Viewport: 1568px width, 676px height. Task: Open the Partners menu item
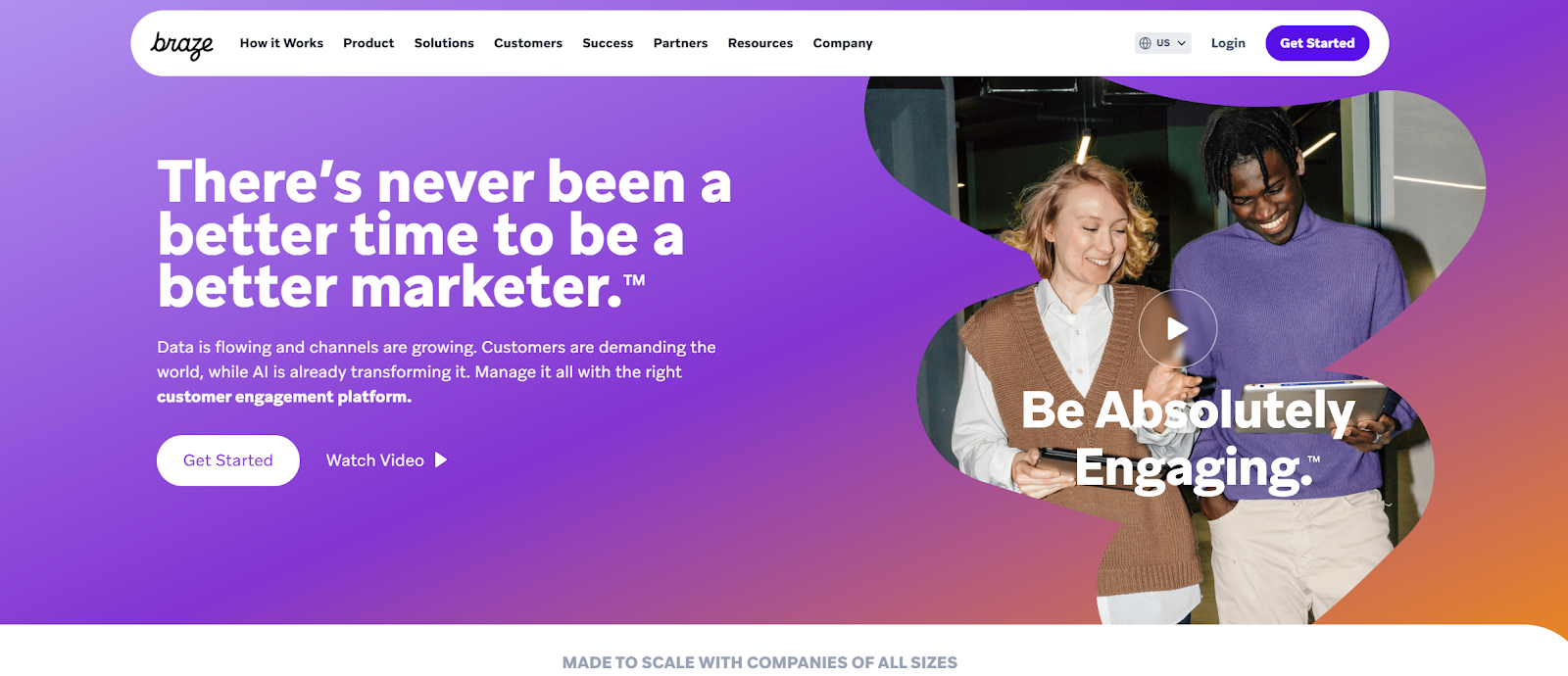680,43
